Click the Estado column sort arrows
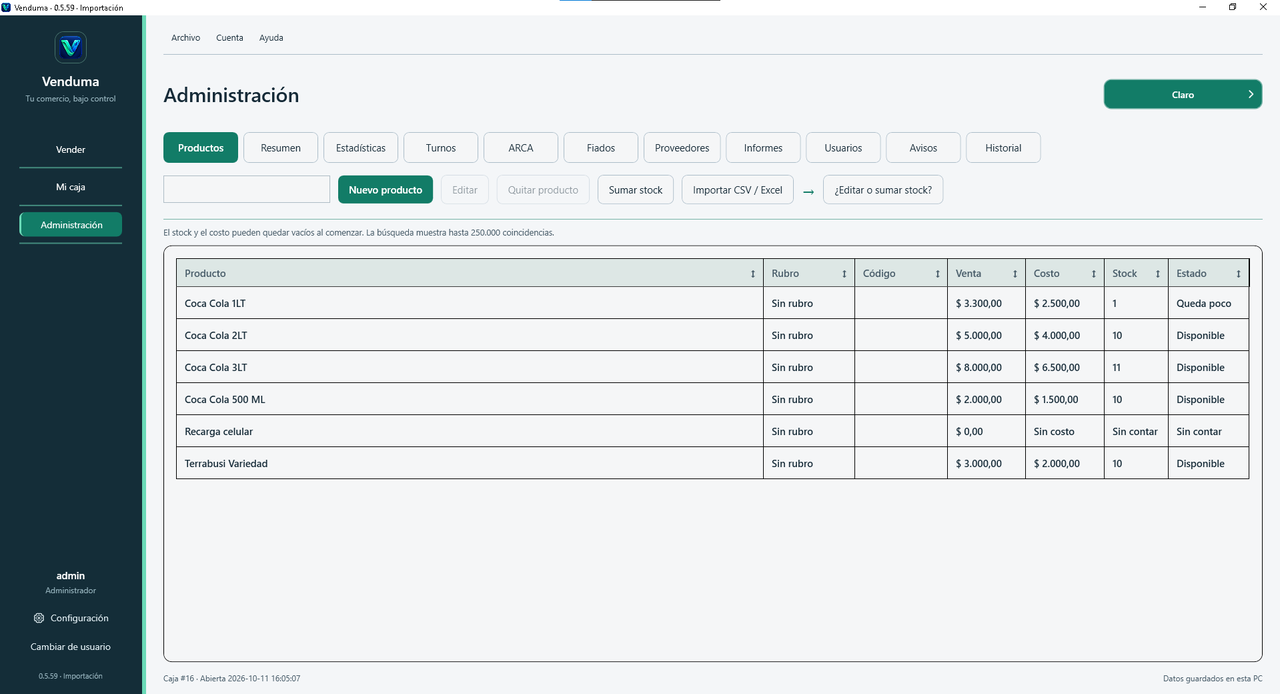Screen dimensions: 1280x694 [1238, 274]
